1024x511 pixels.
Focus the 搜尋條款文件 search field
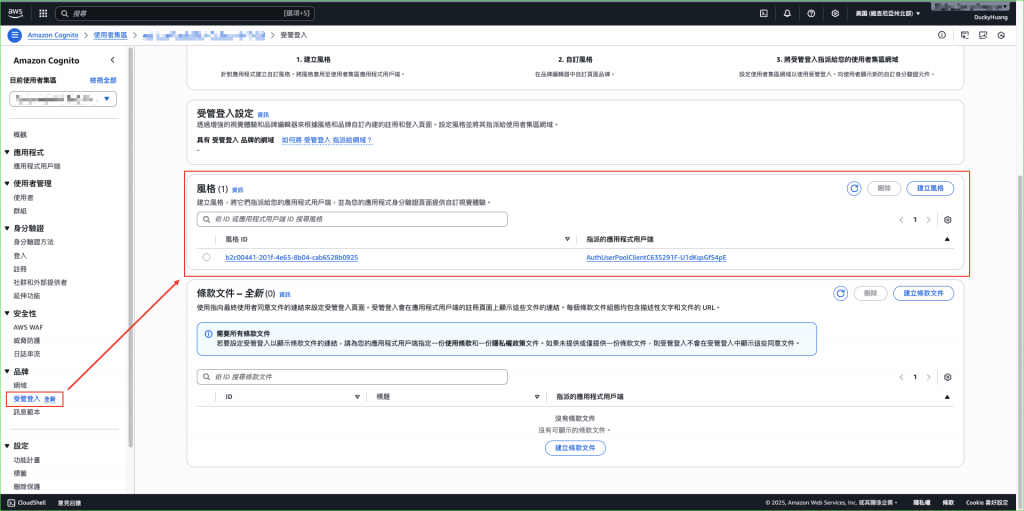tap(352, 377)
